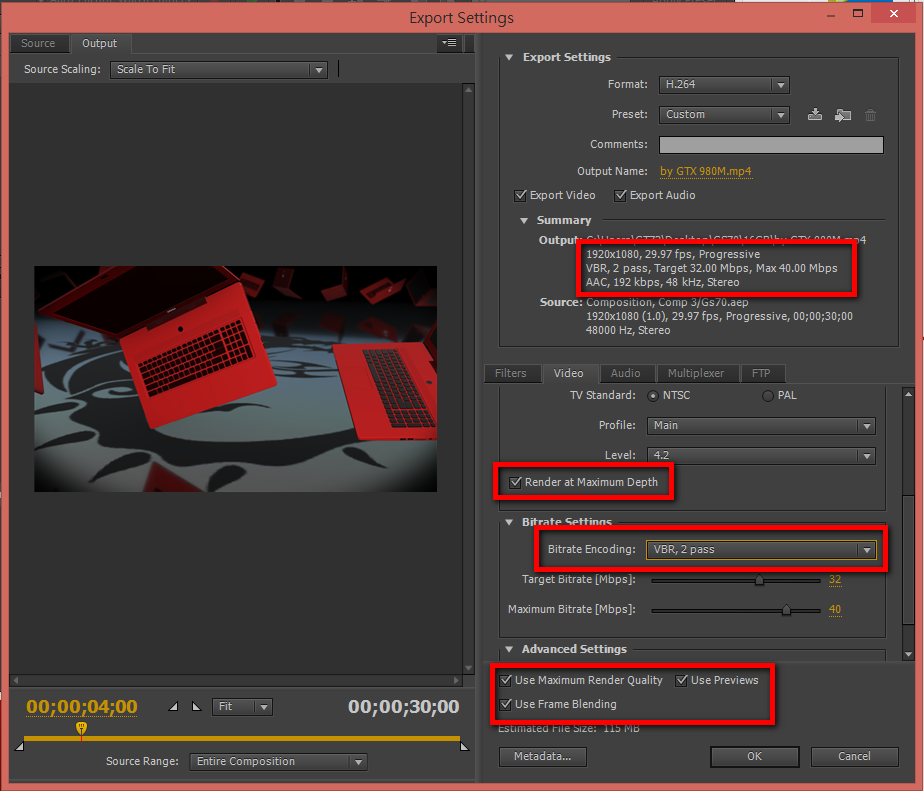This screenshot has height=791, width=924.
Task: Open the preview zoom Fit dropdown
Action: tap(242, 706)
